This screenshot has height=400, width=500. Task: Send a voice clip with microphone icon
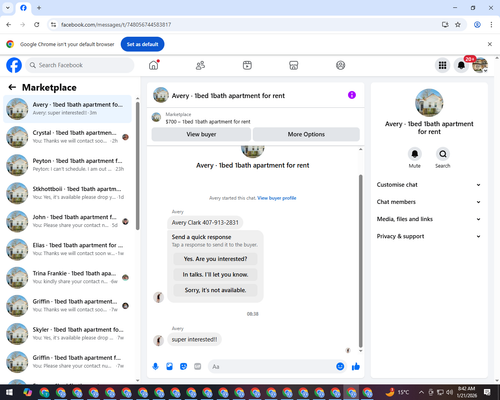click(155, 367)
